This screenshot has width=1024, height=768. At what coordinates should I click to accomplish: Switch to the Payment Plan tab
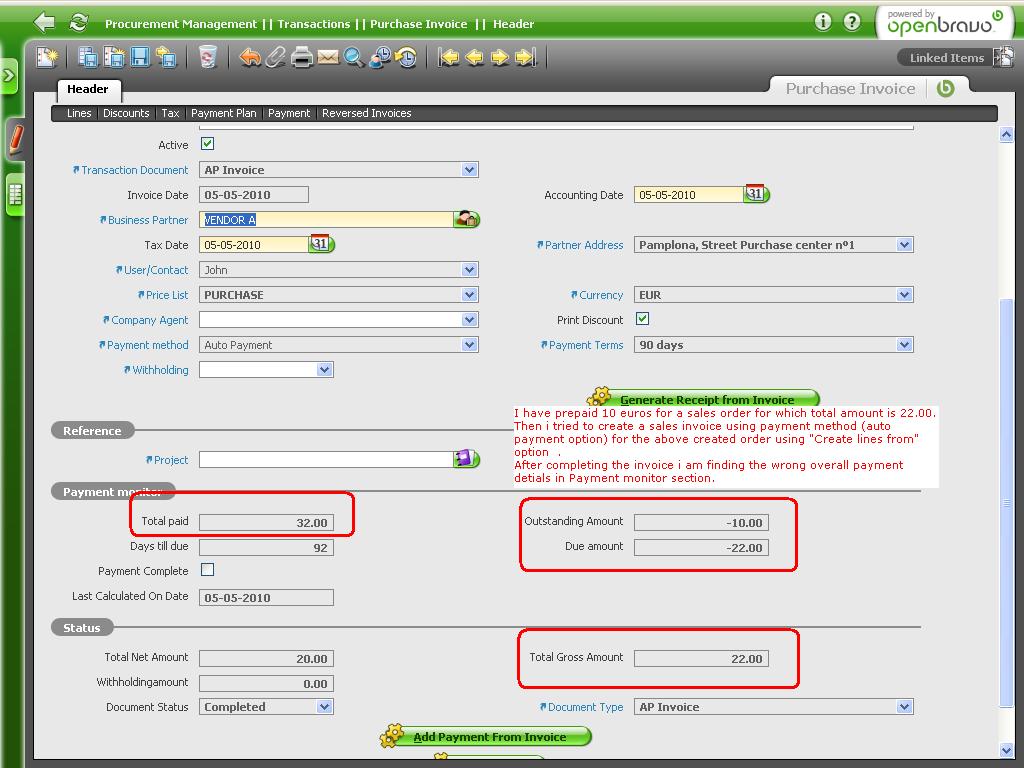223,113
